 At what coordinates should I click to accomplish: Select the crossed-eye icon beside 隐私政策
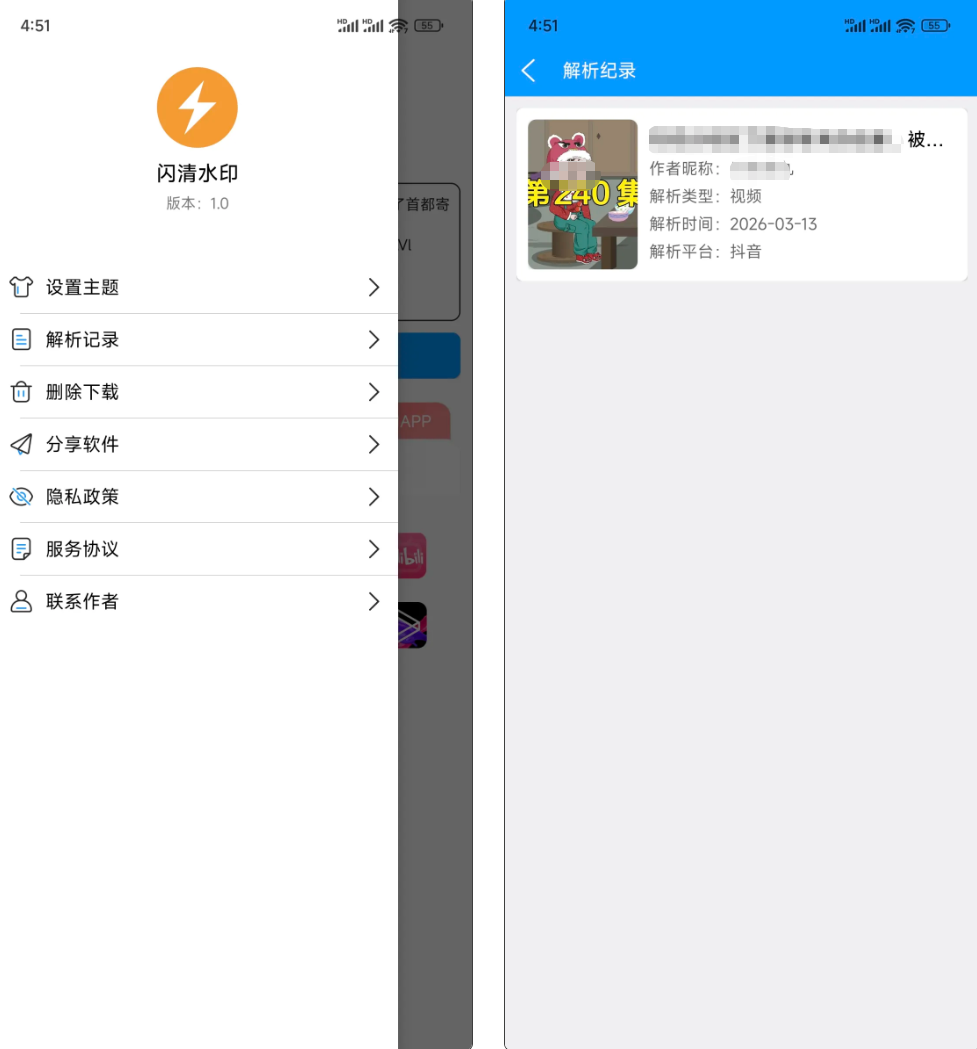pos(22,497)
